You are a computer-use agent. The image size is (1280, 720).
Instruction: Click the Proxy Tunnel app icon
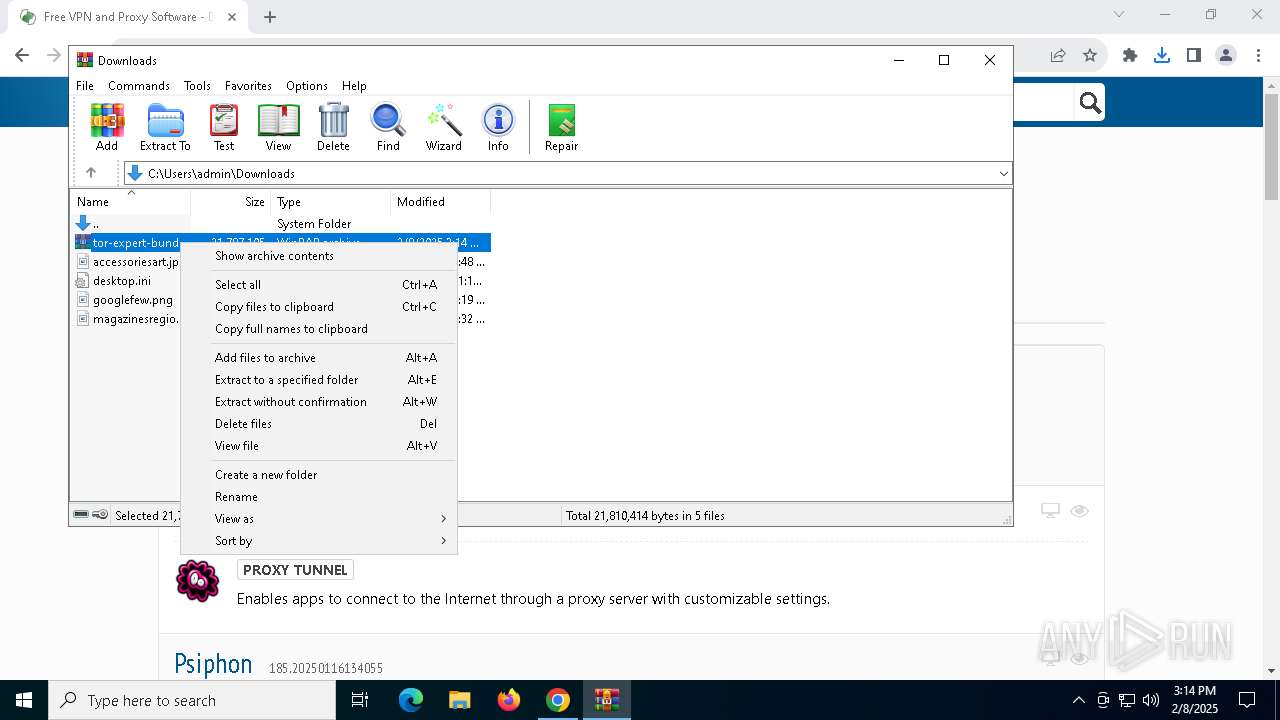point(197,580)
